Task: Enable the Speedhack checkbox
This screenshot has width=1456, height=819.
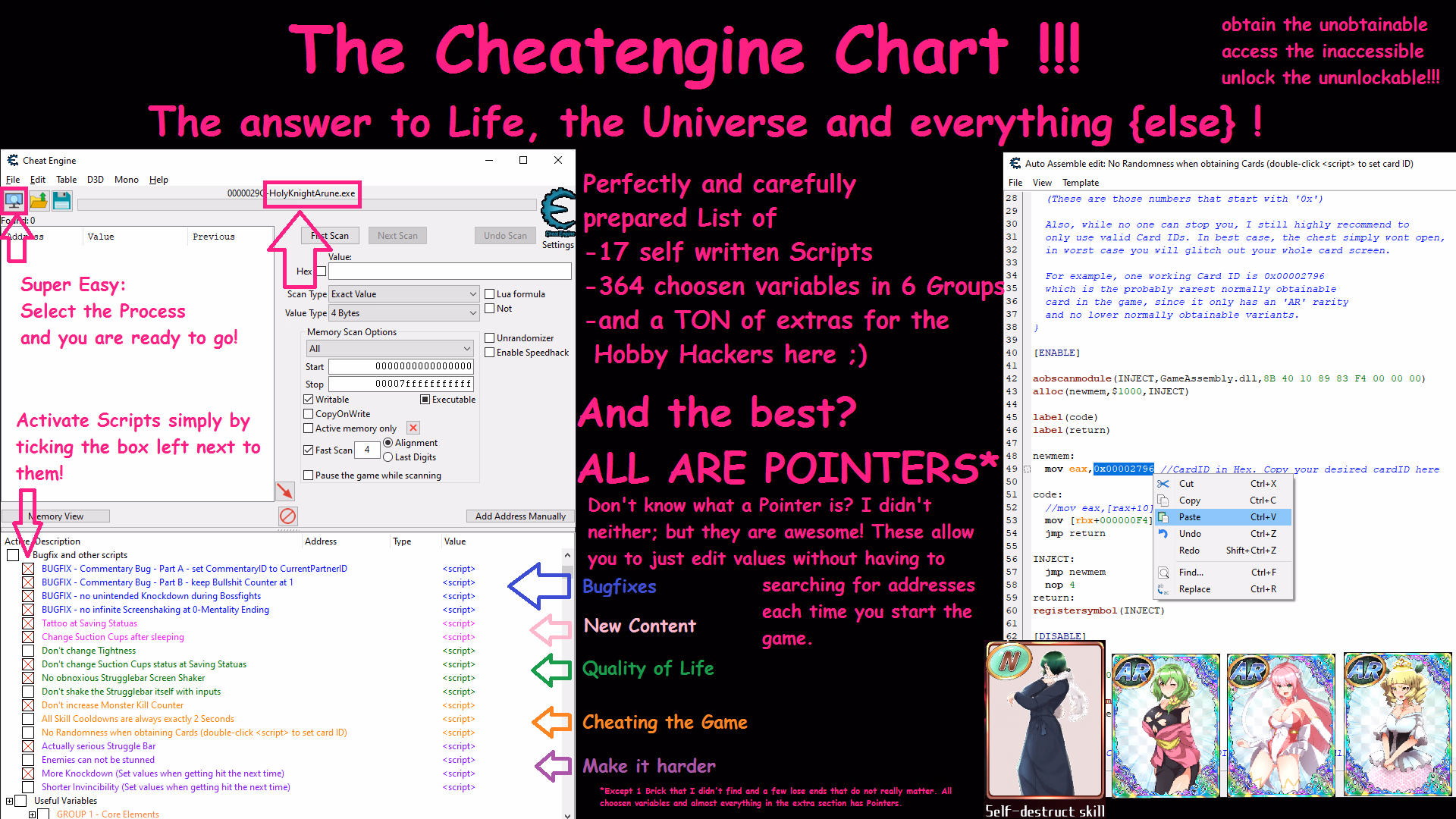Action: click(490, 353)
